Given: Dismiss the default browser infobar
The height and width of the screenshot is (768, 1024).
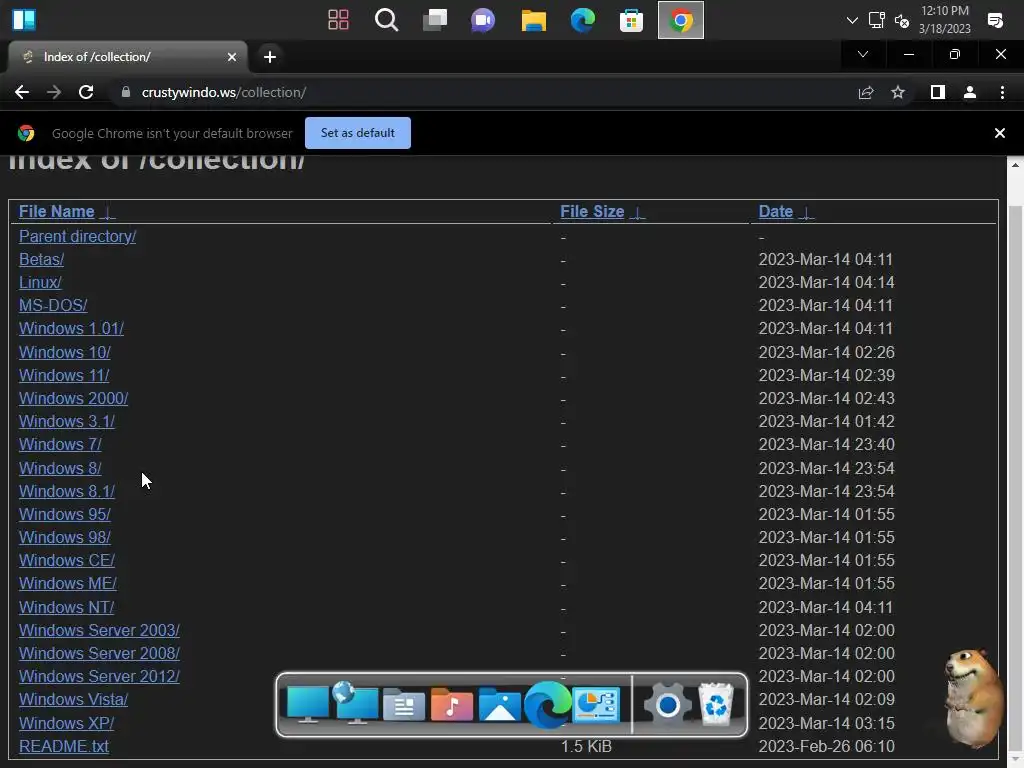Looking at the screenshot, I should (999, 133).
